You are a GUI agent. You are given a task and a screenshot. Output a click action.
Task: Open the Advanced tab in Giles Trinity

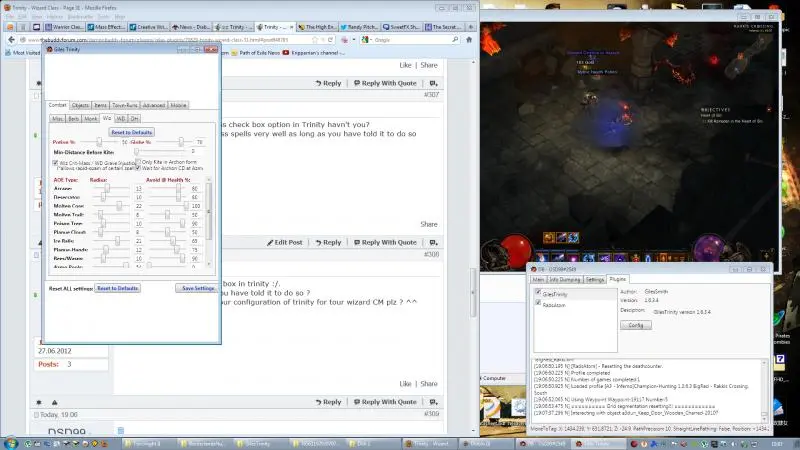tap(154, 105)
